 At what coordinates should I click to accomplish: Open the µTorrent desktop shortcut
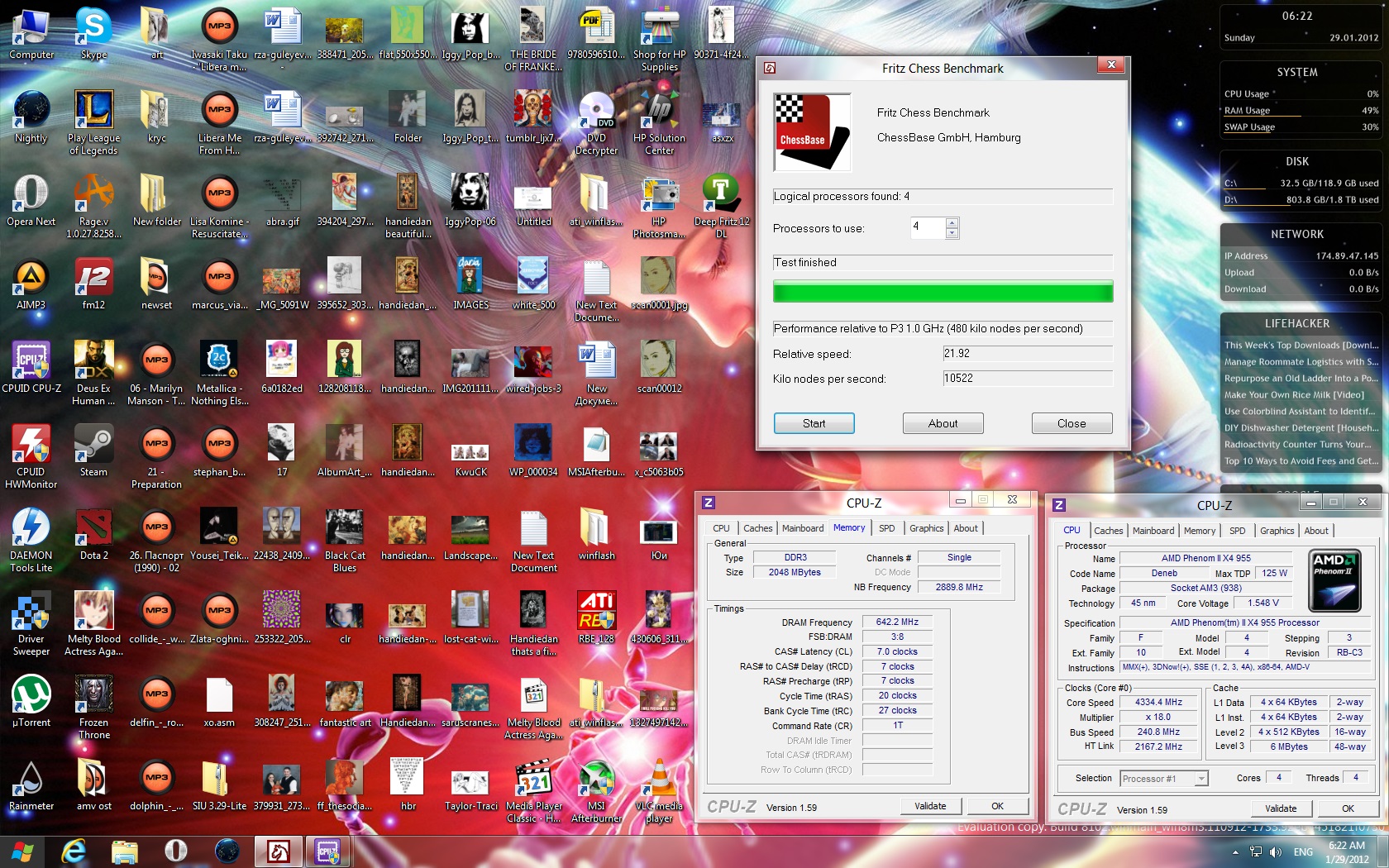click(31, 701)
